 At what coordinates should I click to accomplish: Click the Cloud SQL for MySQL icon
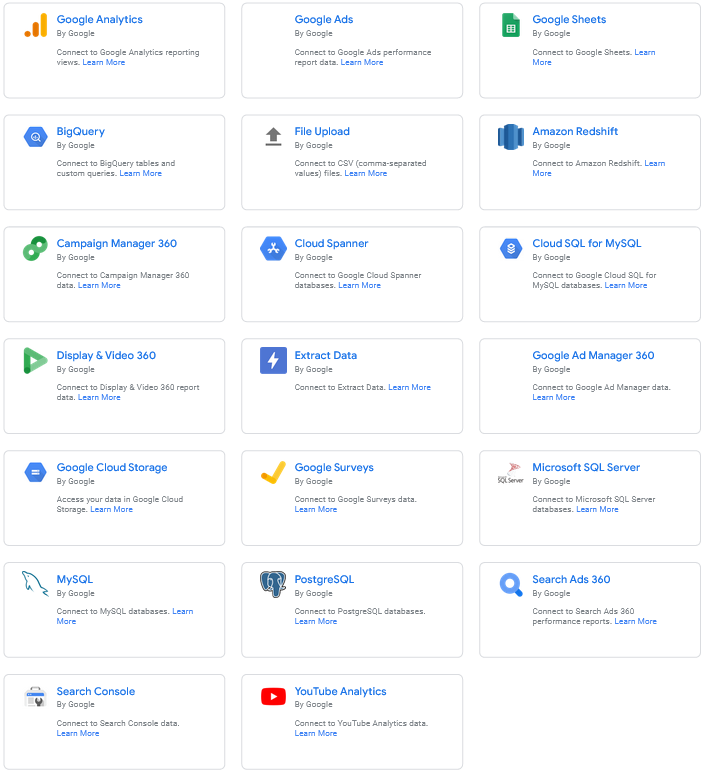pyautogui.click(x=511, y=249)
